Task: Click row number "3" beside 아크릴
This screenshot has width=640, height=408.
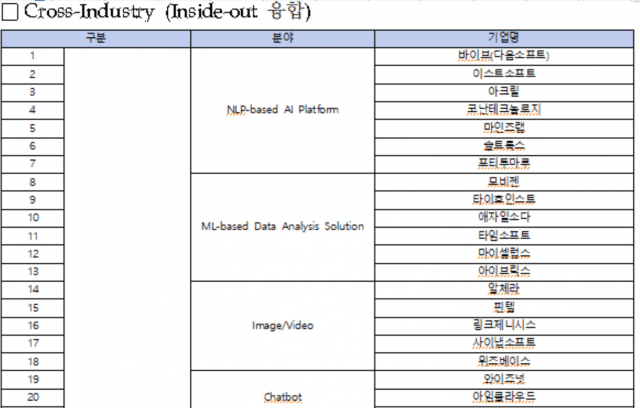Action: (x=33, y=92)
